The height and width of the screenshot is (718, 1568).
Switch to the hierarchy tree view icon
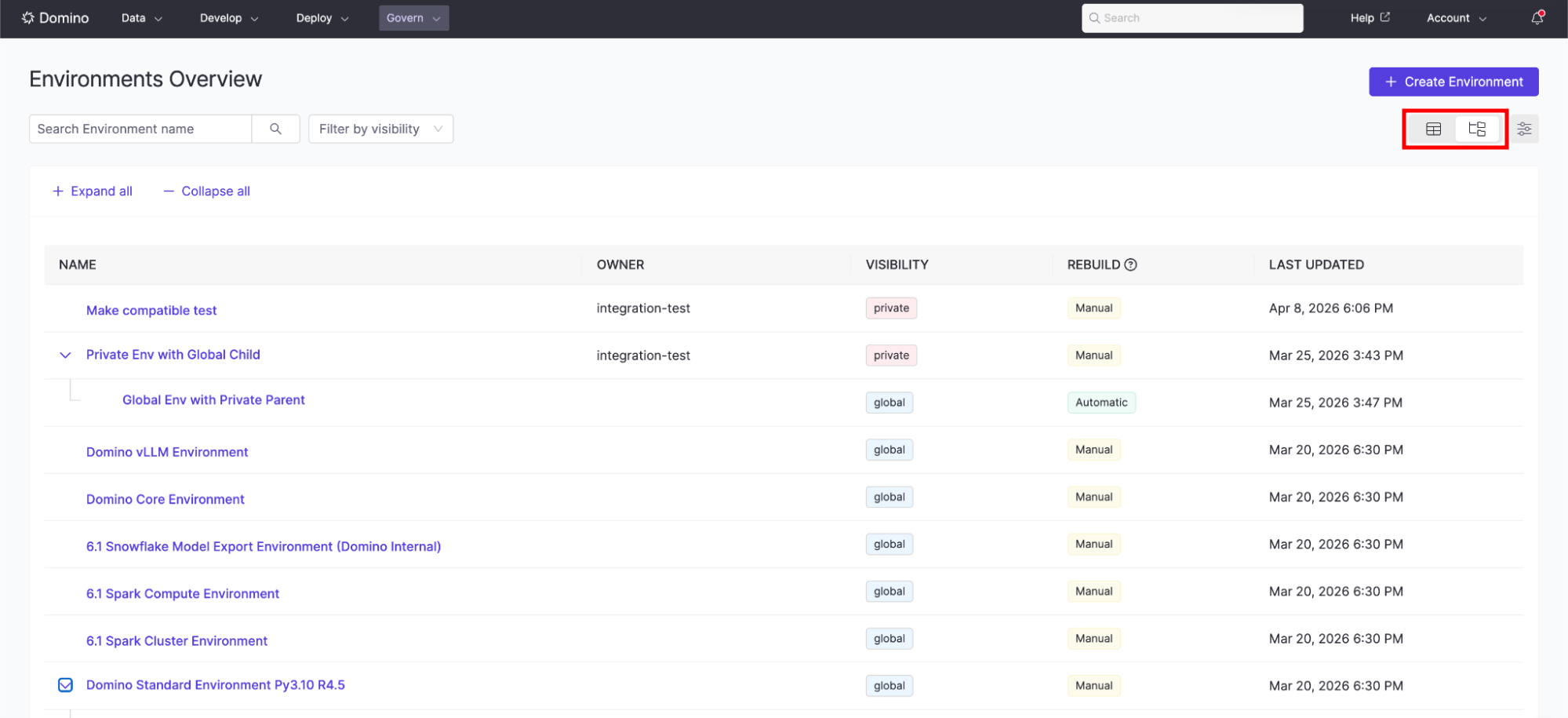[1477, 129]
